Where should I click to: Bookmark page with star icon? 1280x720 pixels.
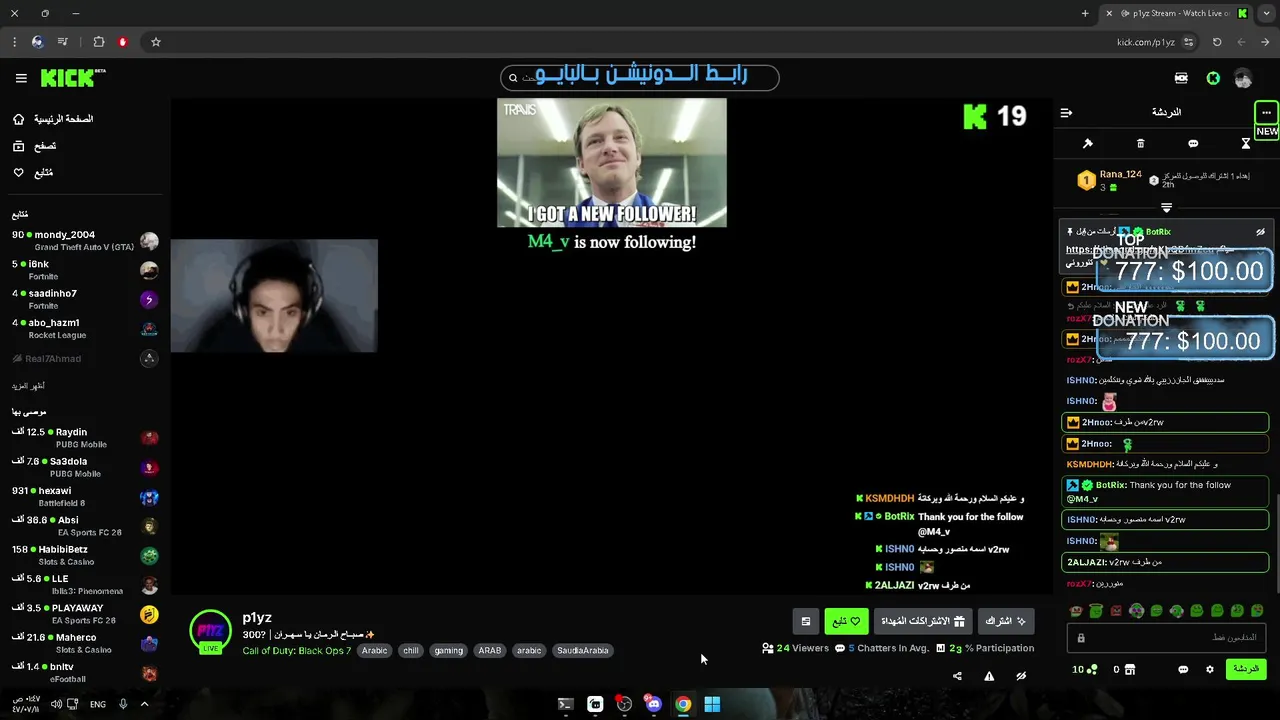click(x=156, y=42)
